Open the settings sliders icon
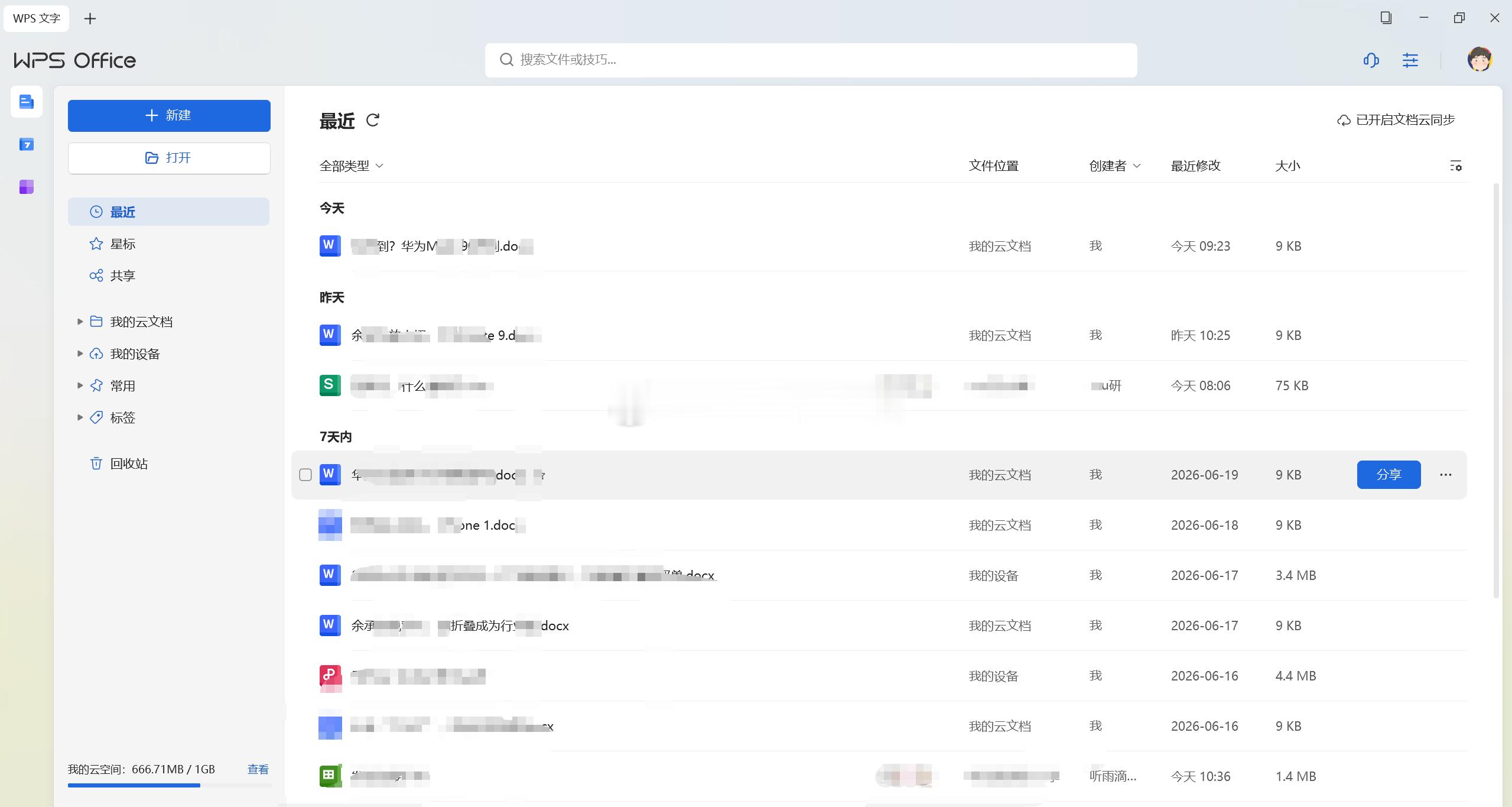 point(1410,60)
